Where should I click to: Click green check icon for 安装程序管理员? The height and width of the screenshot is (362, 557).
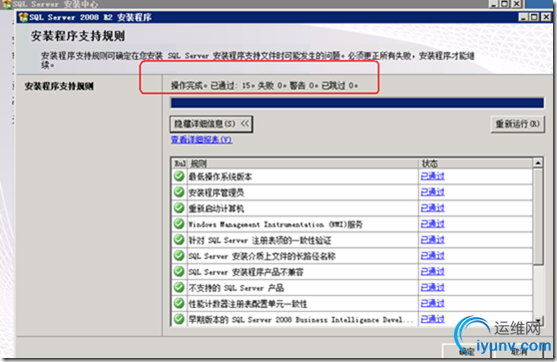pyautogui.click(x=179, y=192)
